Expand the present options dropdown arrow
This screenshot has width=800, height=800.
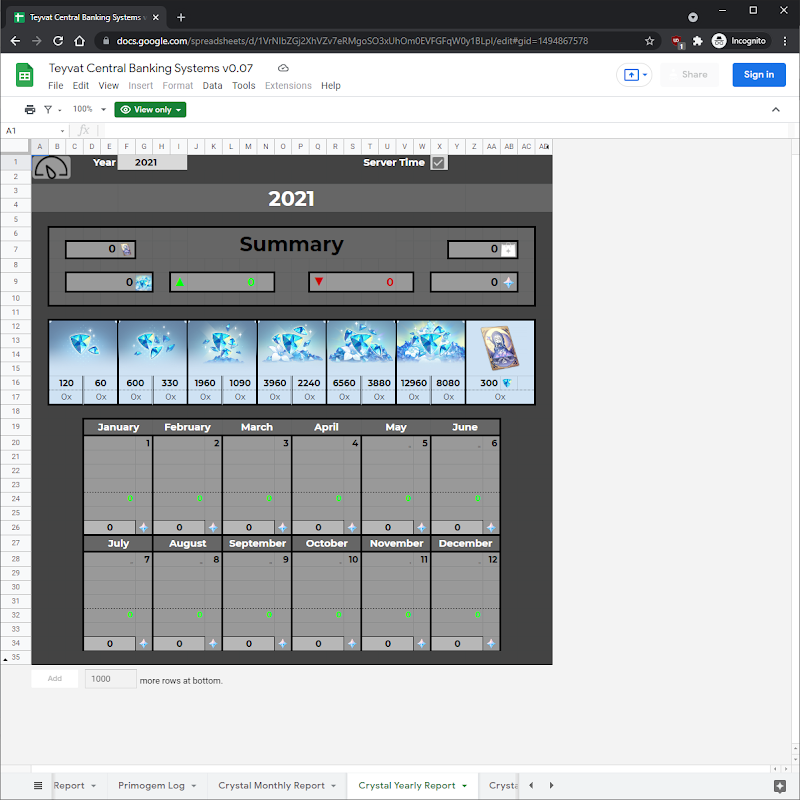point(645,75)
